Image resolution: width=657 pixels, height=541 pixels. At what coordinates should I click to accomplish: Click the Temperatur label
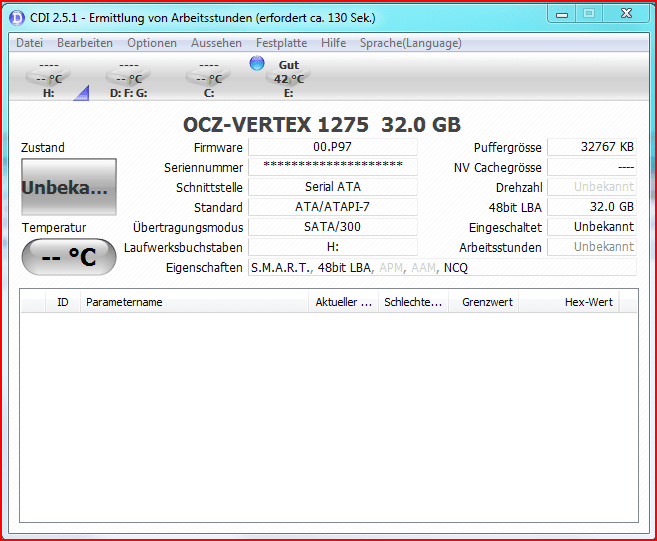coord(54,228)
